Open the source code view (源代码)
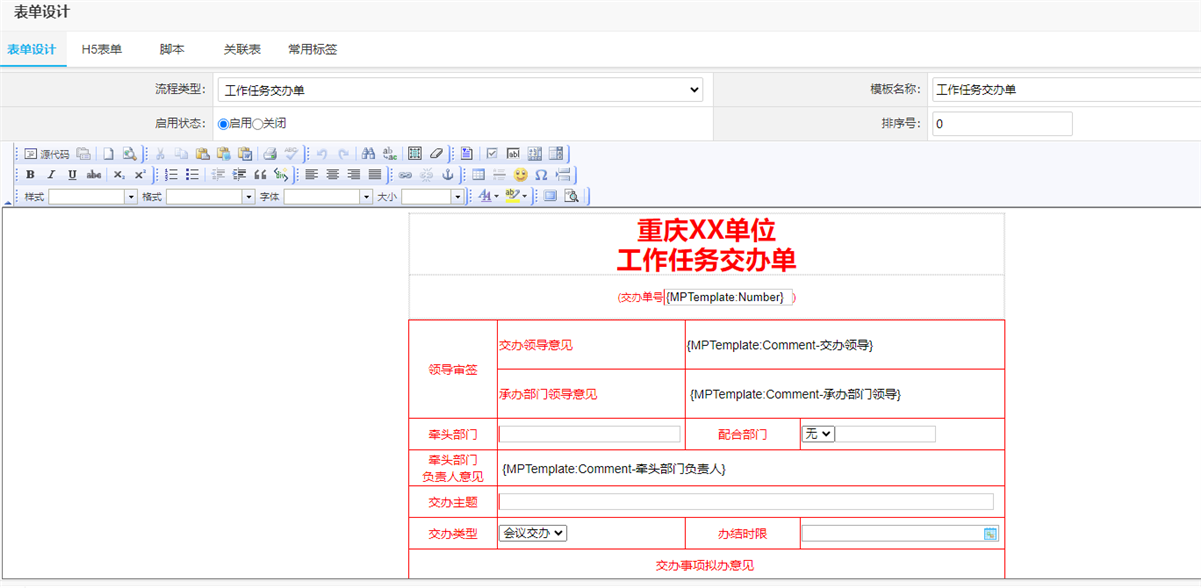 point(47,154)
